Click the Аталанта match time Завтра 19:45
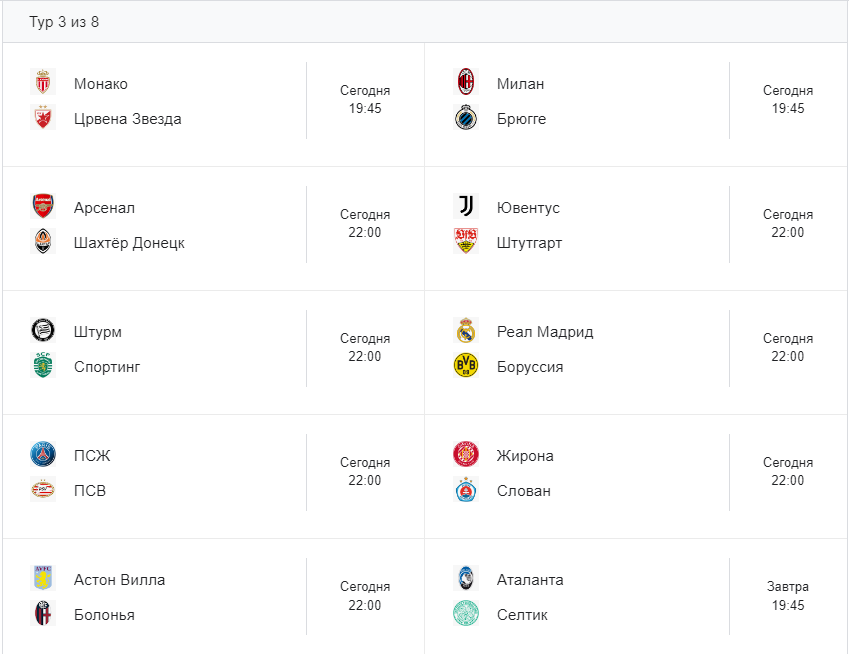Image resolution: width=849 pixels, height=654 pixels. (x=788, y=596)
